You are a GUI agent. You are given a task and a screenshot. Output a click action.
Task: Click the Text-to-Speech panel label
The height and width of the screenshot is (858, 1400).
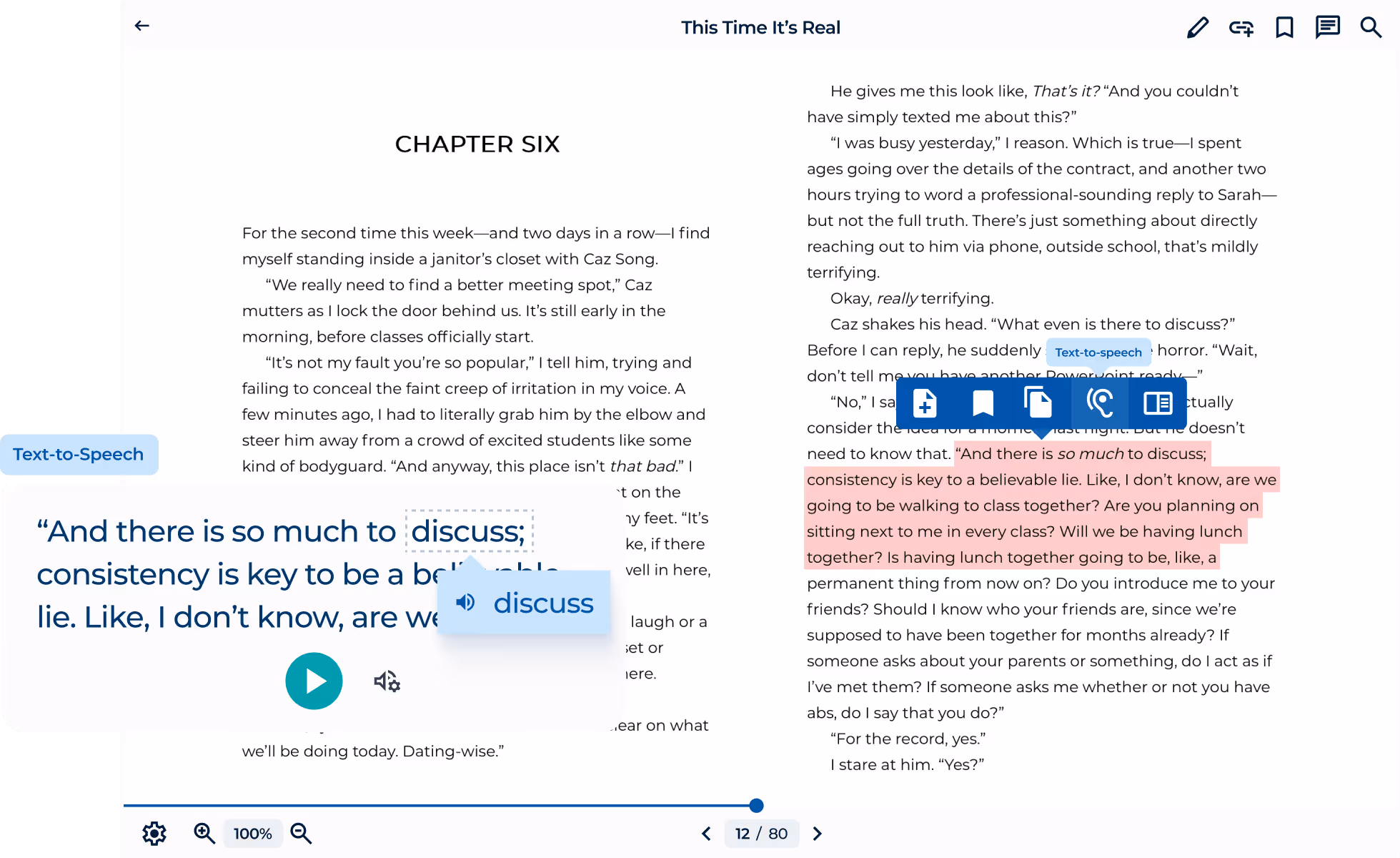pos(79,455)
